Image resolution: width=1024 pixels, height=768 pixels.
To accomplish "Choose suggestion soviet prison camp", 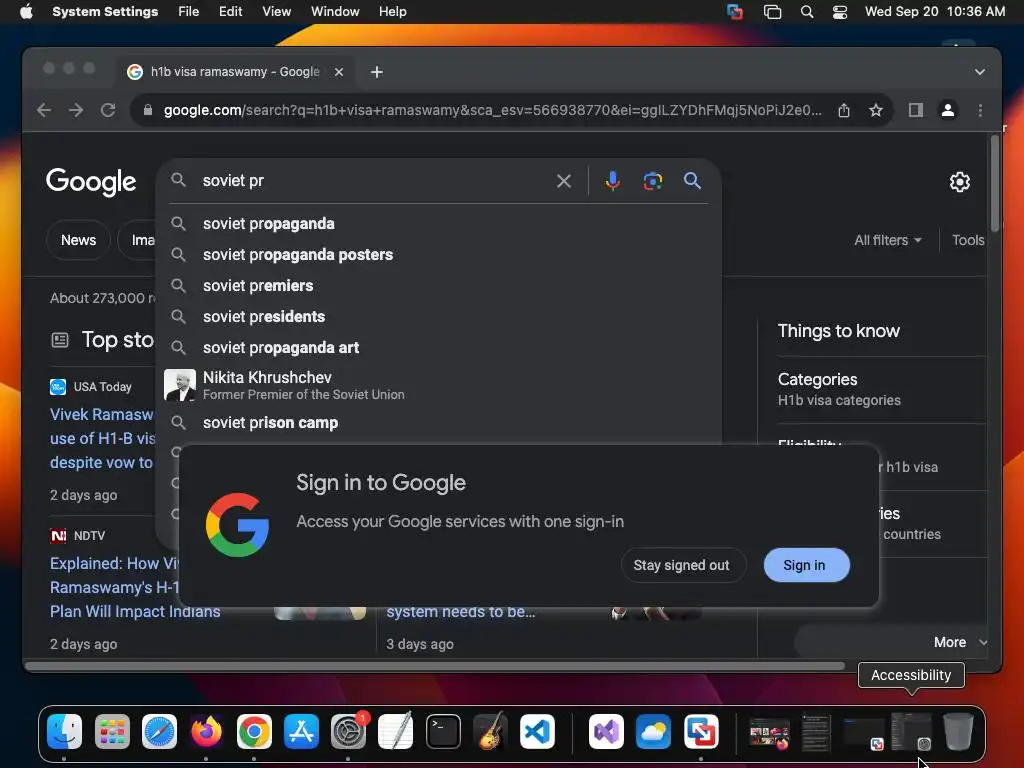I will (438, 423).
